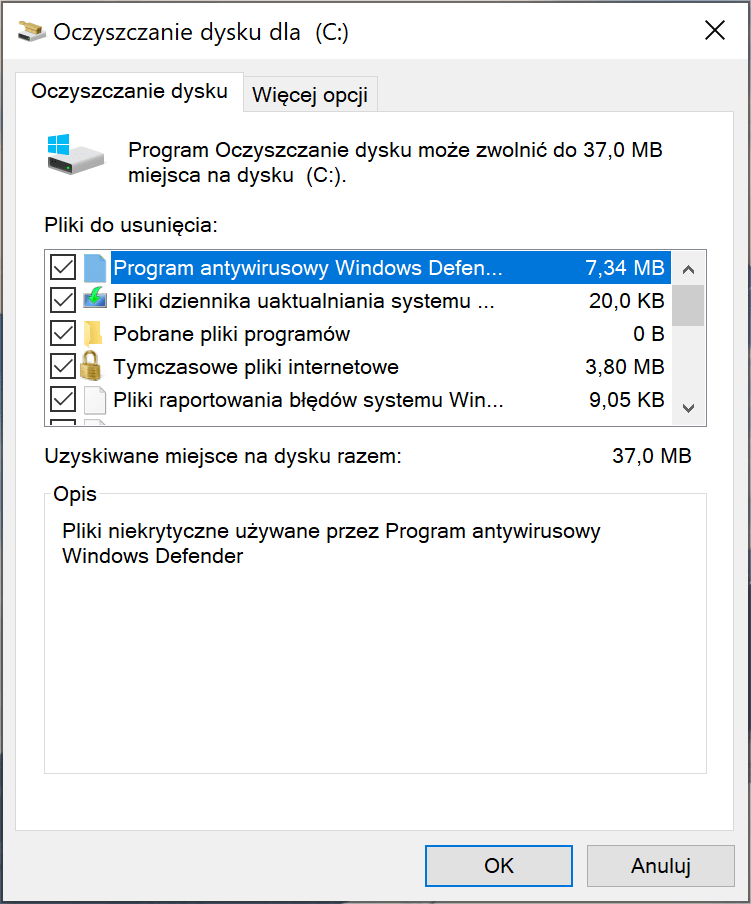Toggle the Pobrane pliki programów checkbox
Image resolution: width=751 pixels, height=904 pixels.
63,333
